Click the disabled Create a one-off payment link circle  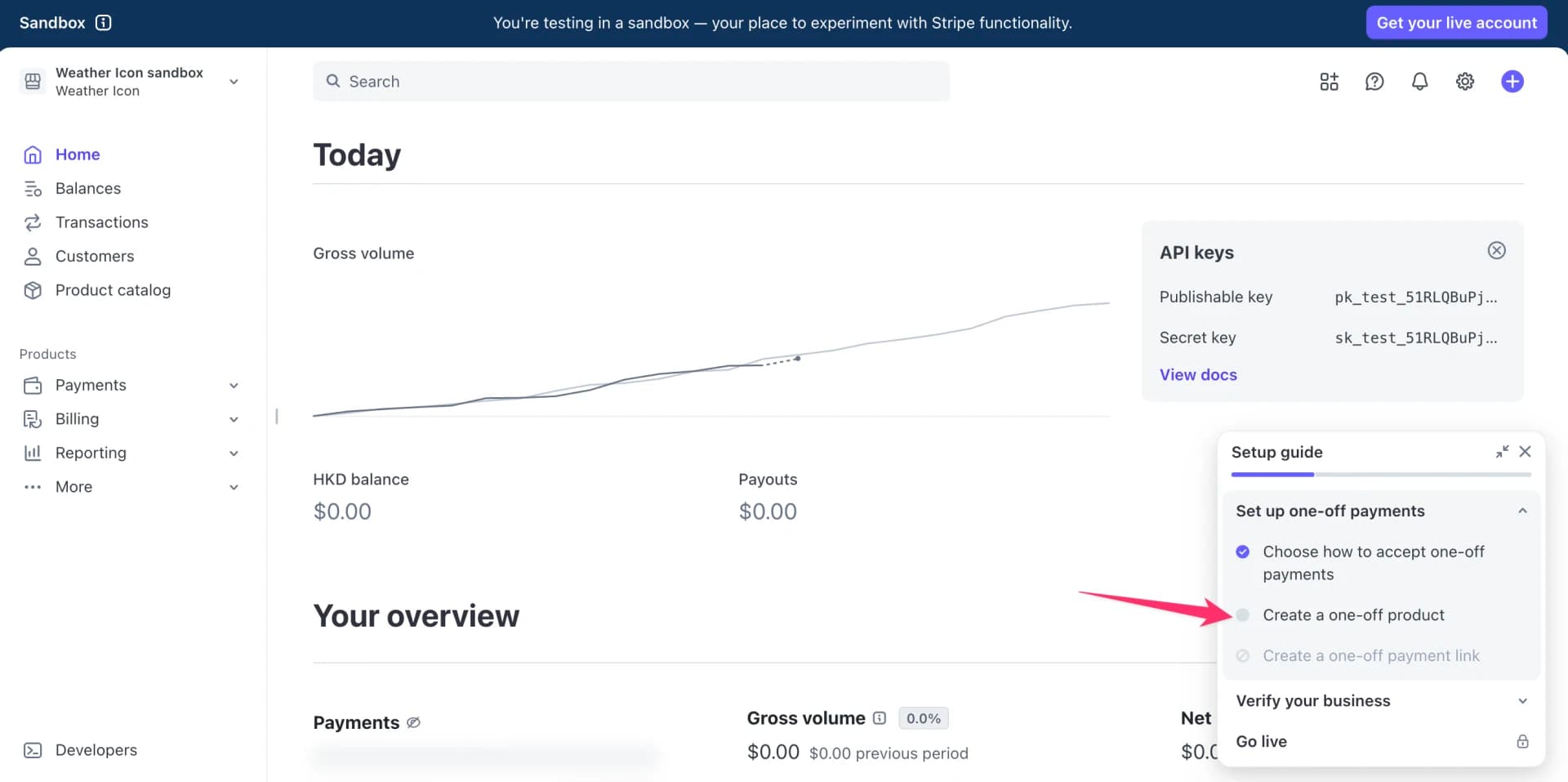[x=1242, y=656]
